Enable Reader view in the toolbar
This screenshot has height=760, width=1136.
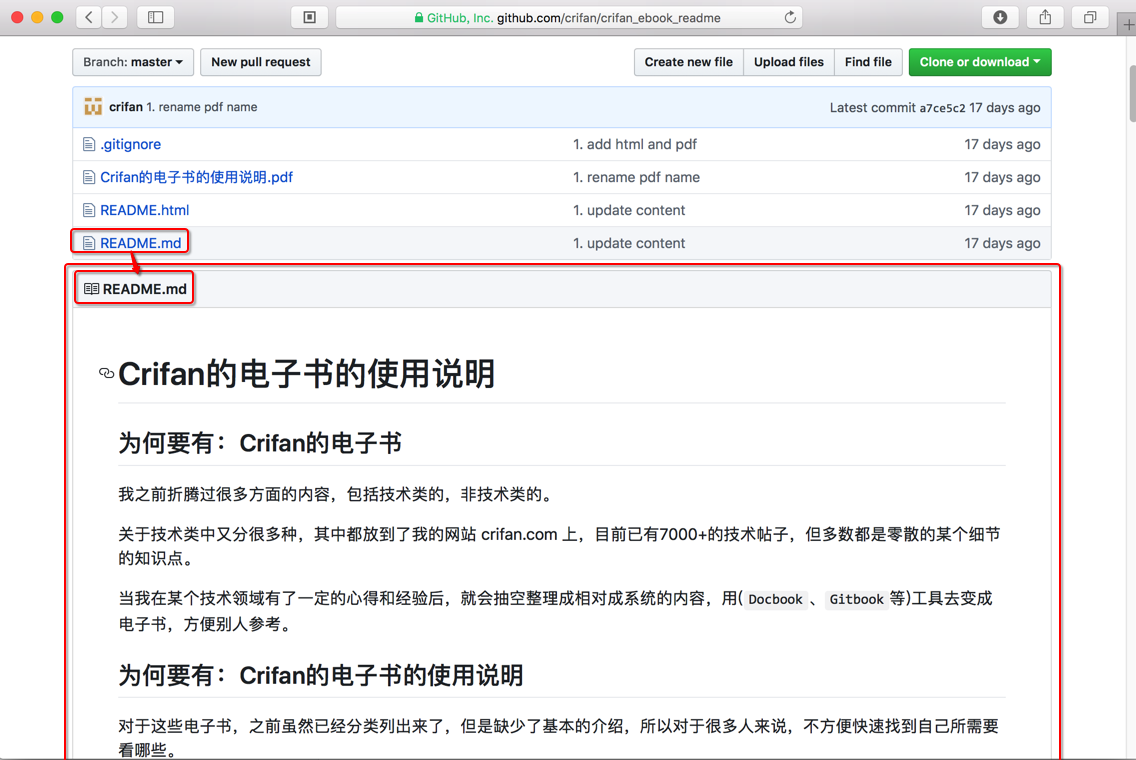[x=309, y=17]
